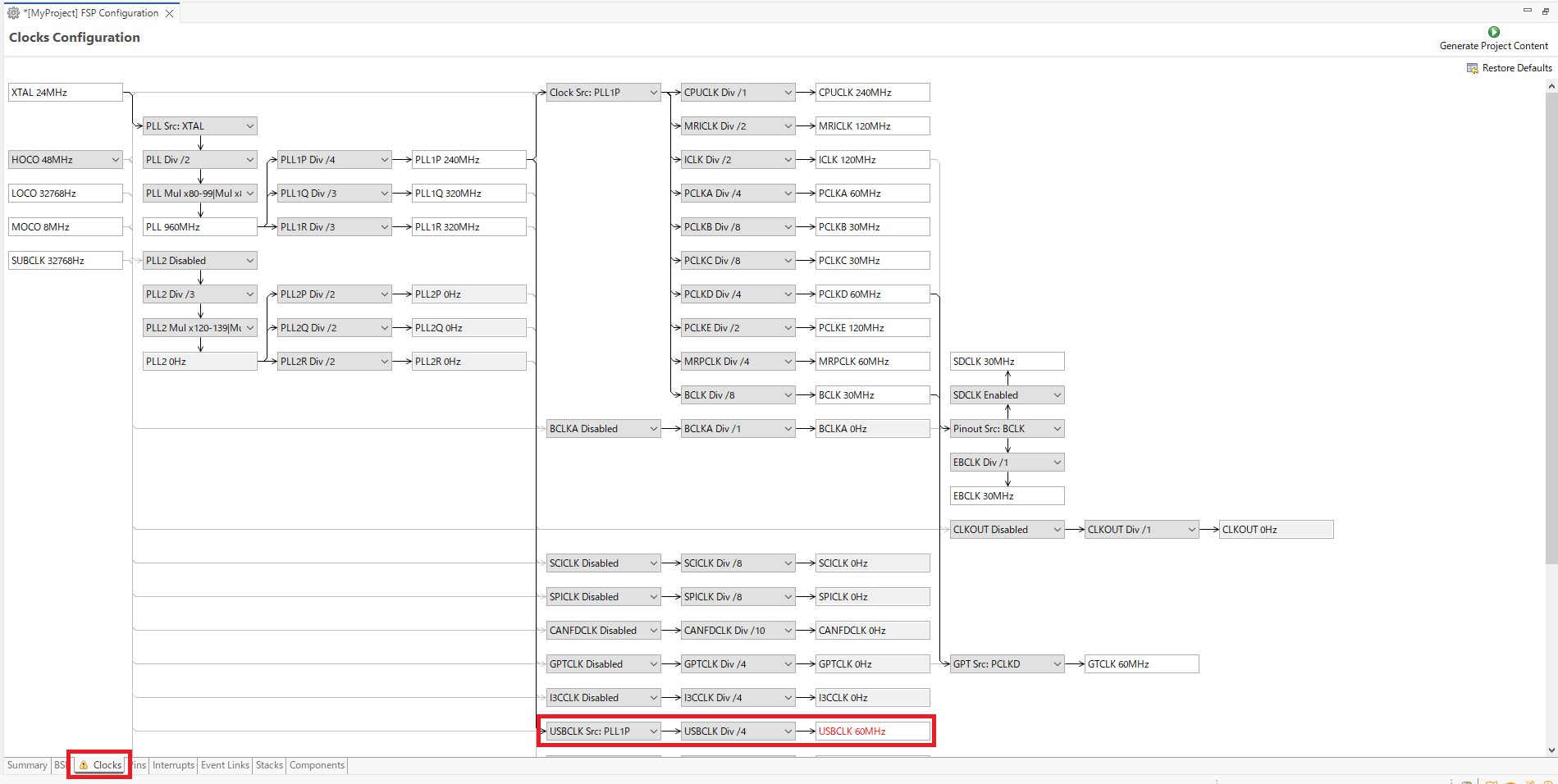Image resolution: width=1558 pixels, height=784 pixels.
Task: Open the Clocks tab
Action: tap(100, 765)
